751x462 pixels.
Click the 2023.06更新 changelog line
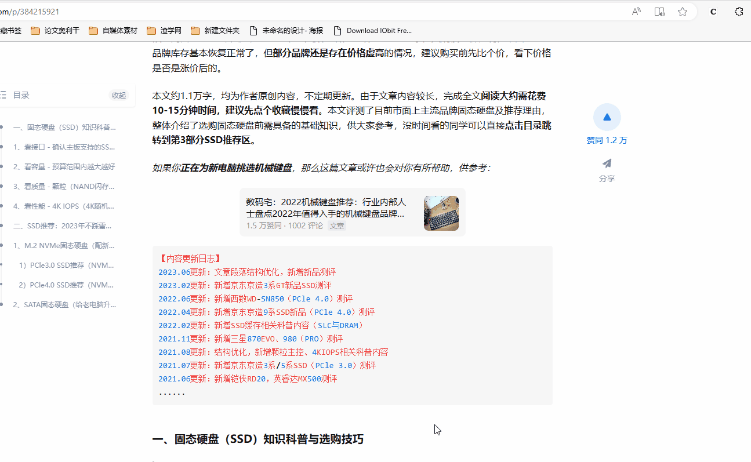pyautogui.click(x=247, y=272)
